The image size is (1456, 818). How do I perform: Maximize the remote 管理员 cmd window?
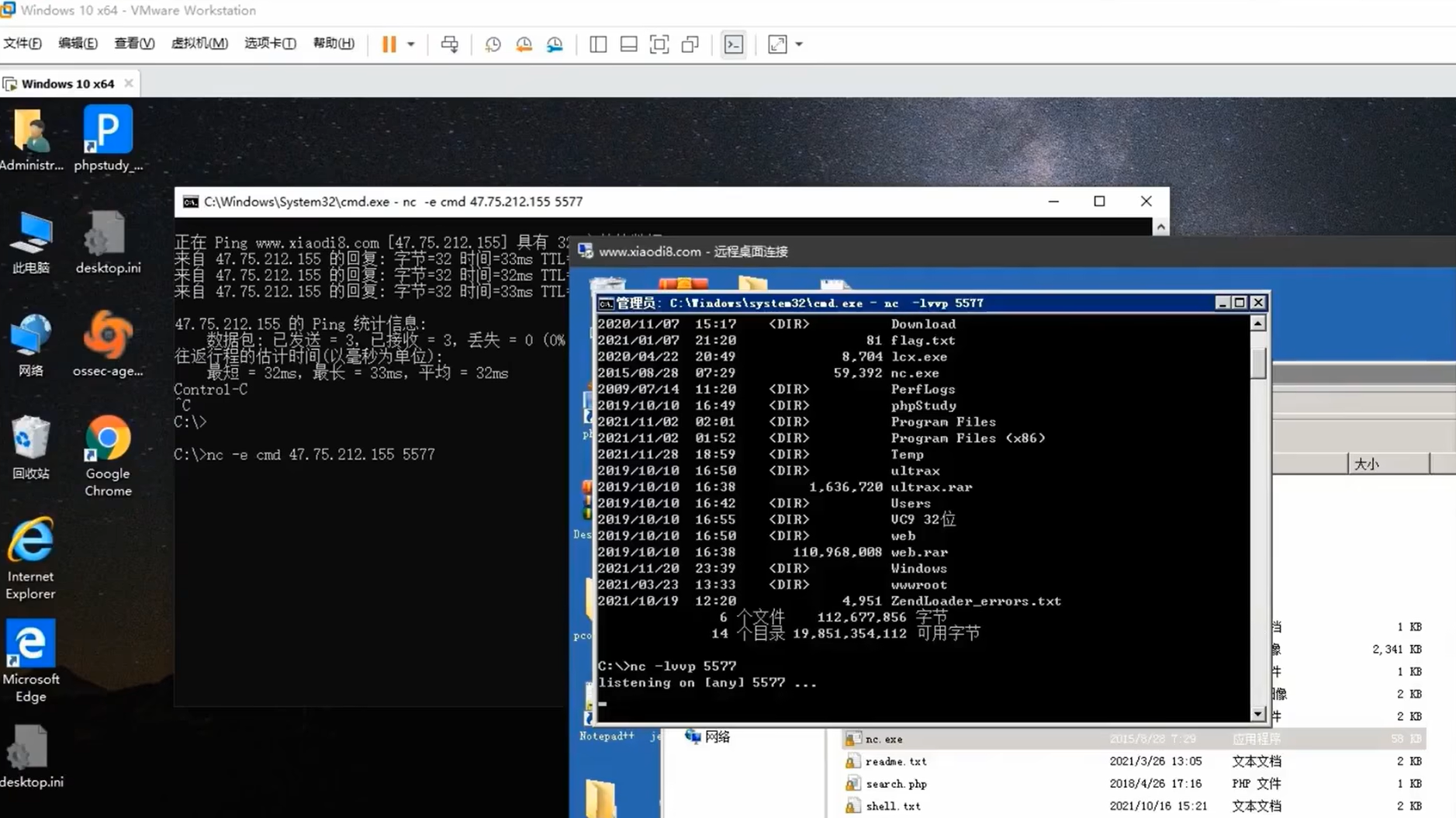[1240, 303]
